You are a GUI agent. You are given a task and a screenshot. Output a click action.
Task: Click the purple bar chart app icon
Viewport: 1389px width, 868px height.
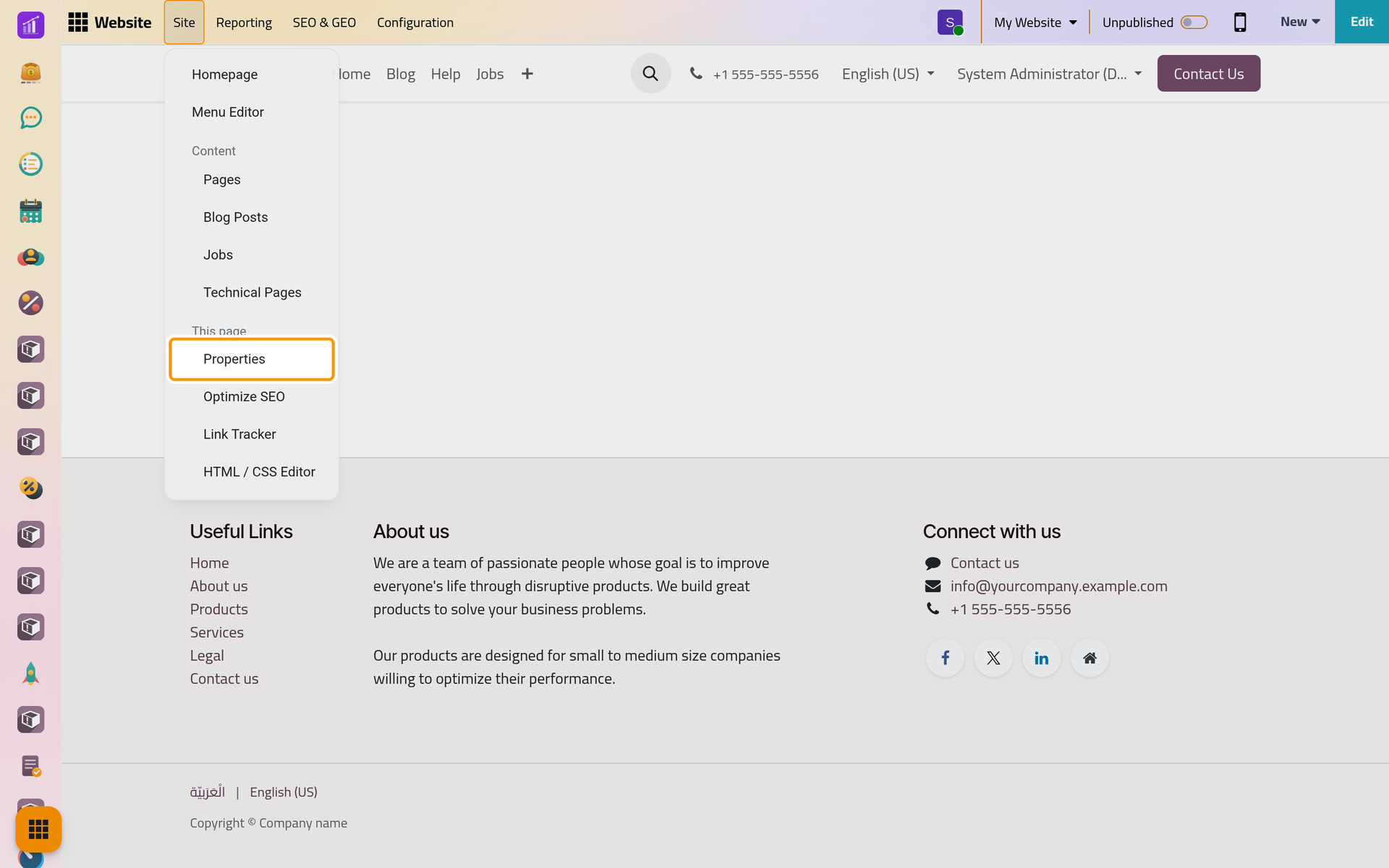(x=30, y=25)
